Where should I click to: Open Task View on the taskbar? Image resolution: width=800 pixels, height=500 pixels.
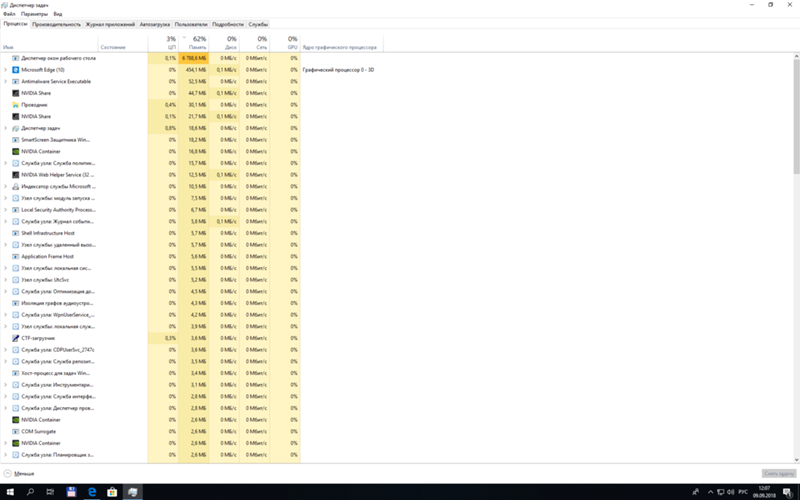coord(50,492)
